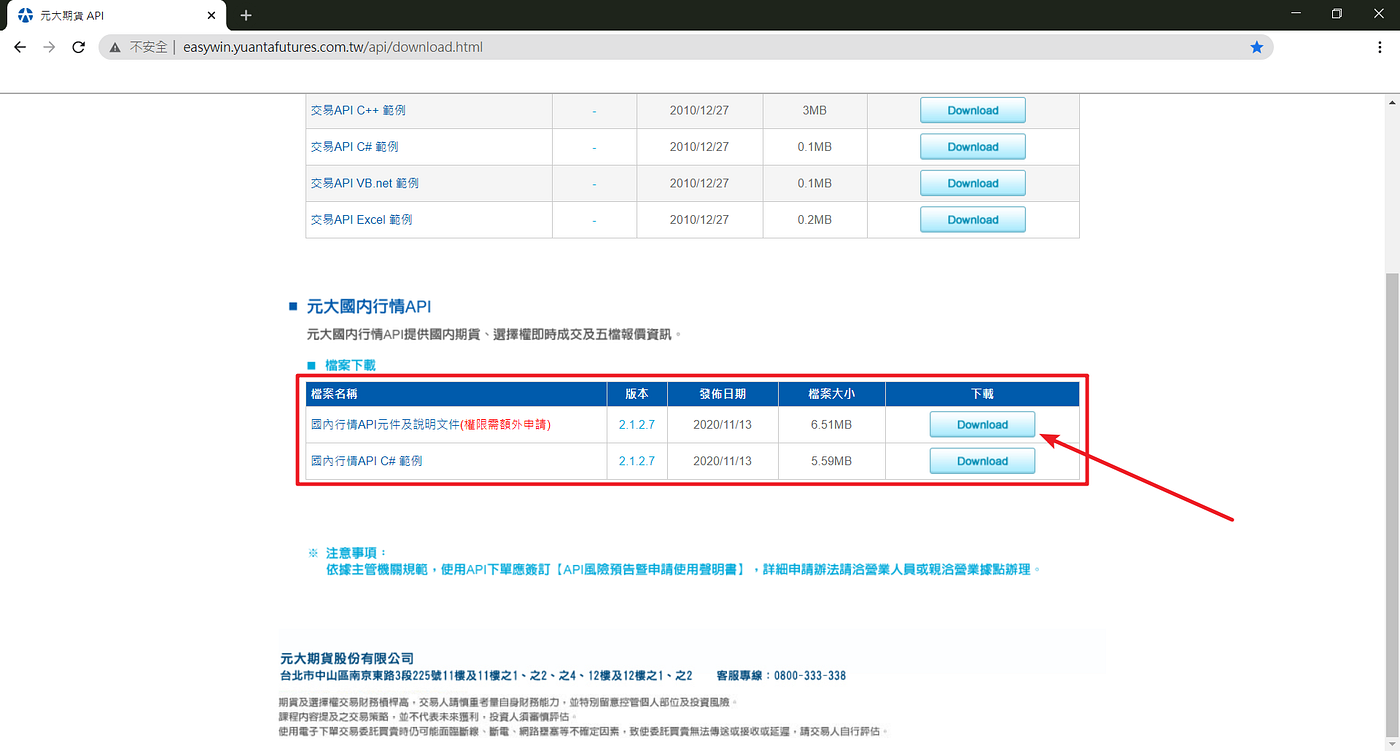Image resolution: width=1400 pixels, height=751 pixels.
Task: Go back with the browser back arrow
Action: [x=20, y=47]
